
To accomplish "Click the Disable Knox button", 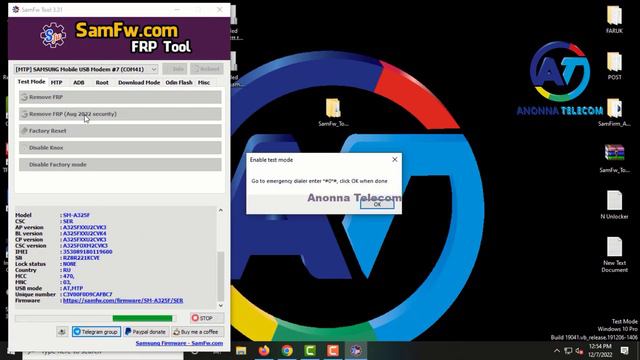I will pyautogui.click(x=120, y=148).
